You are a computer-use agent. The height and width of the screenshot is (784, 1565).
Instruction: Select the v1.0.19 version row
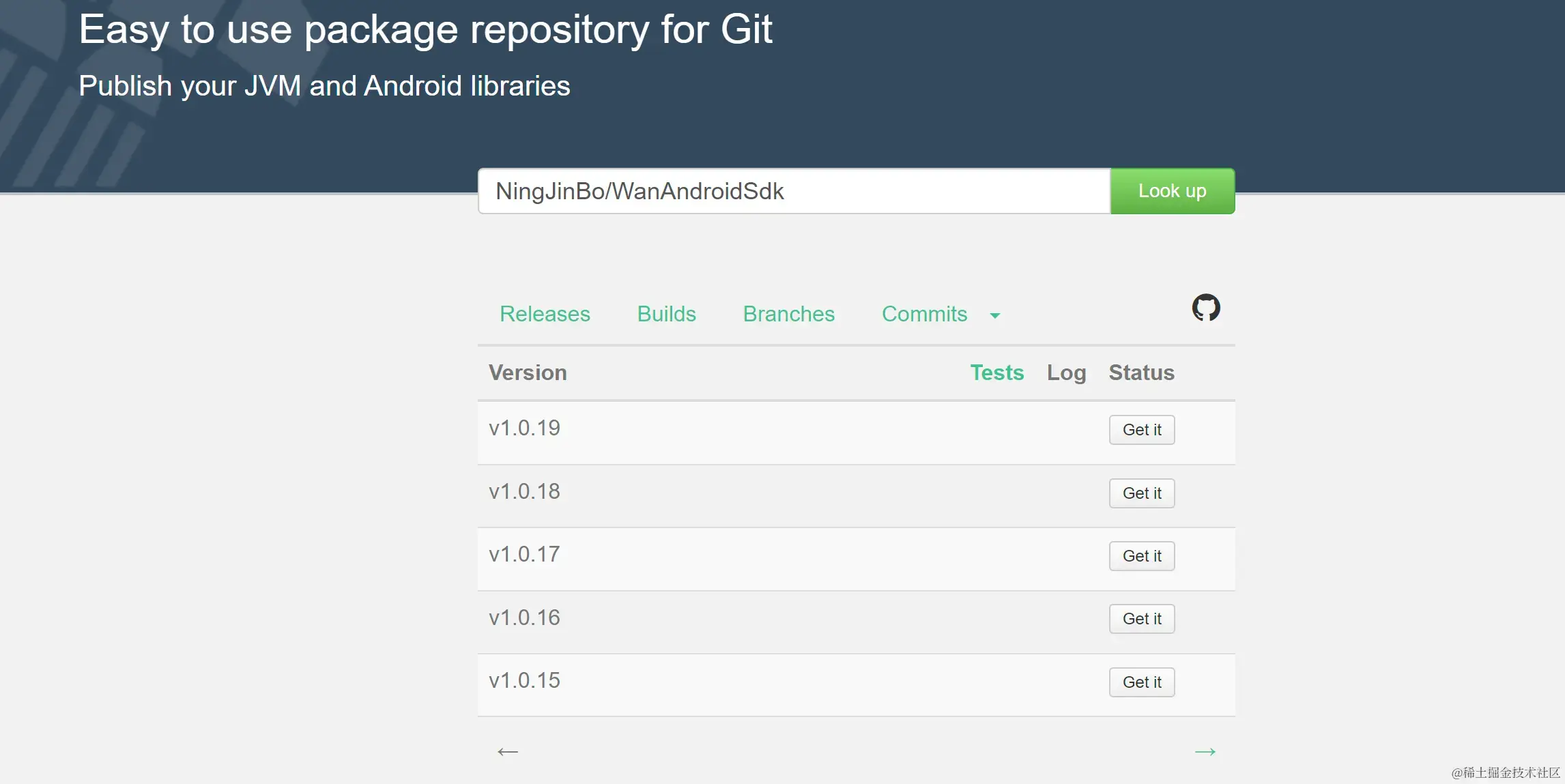[524, 428]
